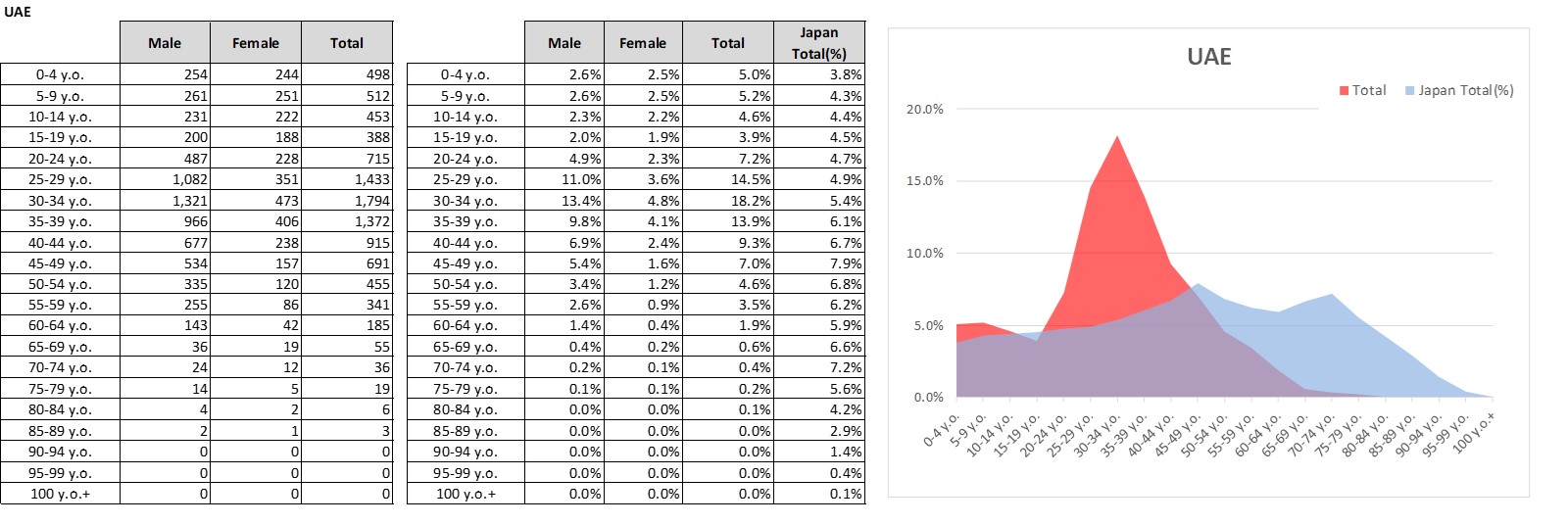Select the 14.5% total cell
This screenshot has width=1568, height=525.
click(x=728, y=179)
